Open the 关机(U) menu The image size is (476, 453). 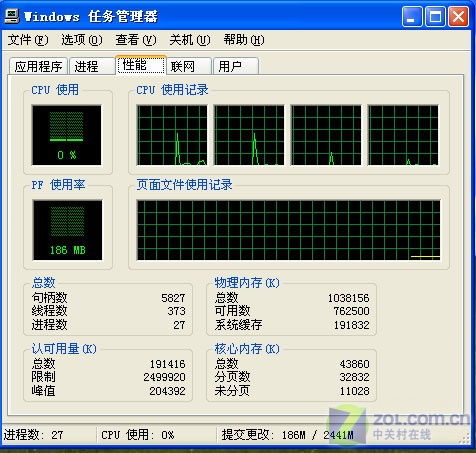[190, 40]
